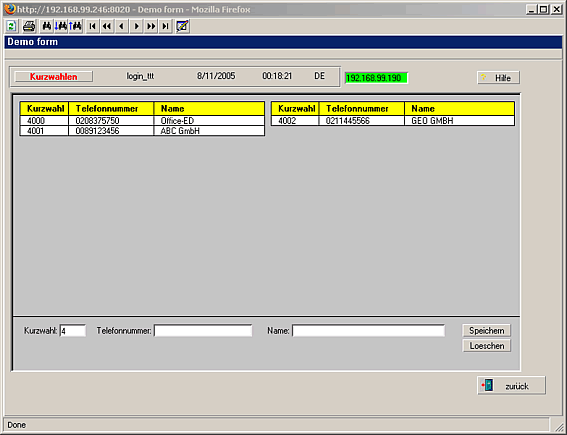Go to previous record arrow
This screenshot has height=435, width=567.
[122, 26]
